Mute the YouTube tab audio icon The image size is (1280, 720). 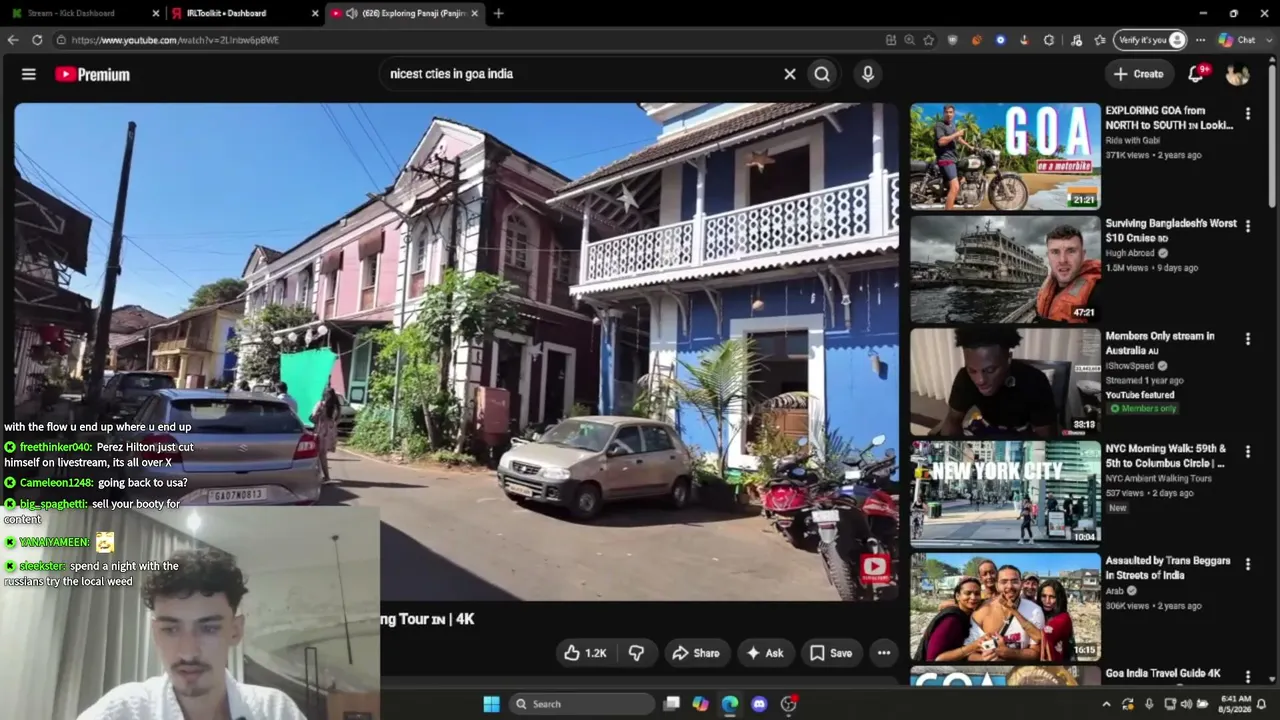tap(352, 13)
